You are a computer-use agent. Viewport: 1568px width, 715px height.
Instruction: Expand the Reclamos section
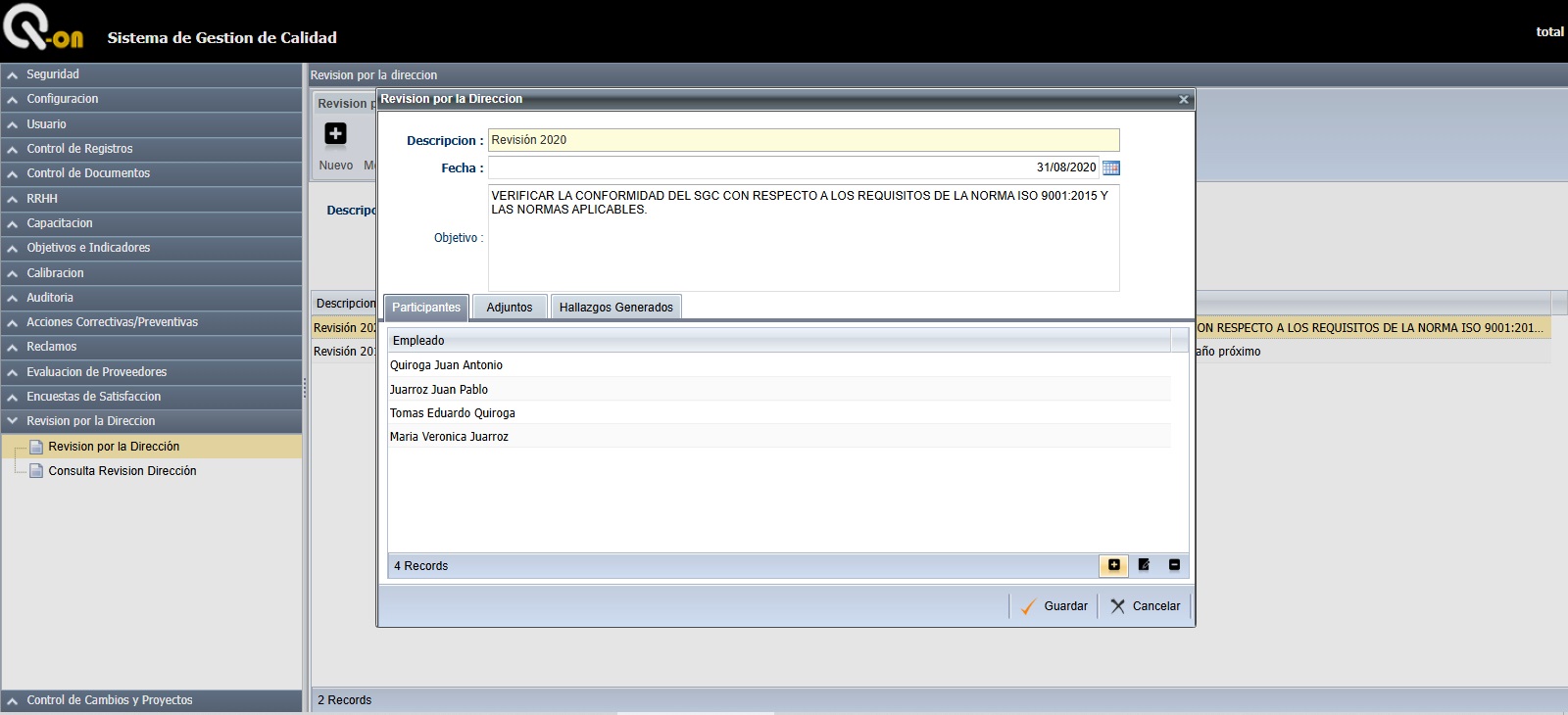(152, 347)
